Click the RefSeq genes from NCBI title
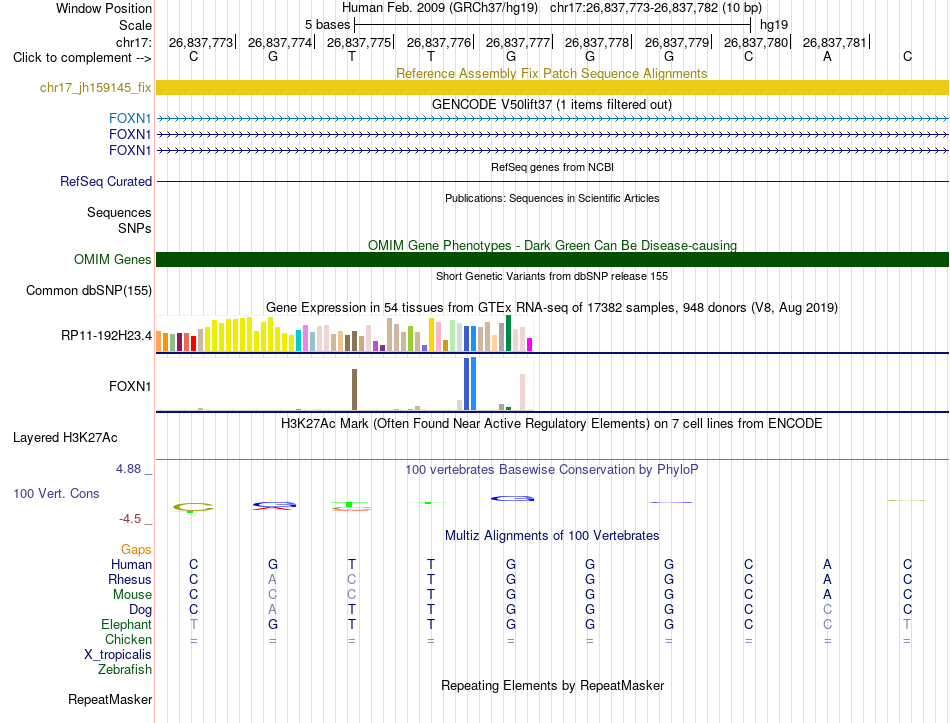Screen dimensions: 950x723 552,167
